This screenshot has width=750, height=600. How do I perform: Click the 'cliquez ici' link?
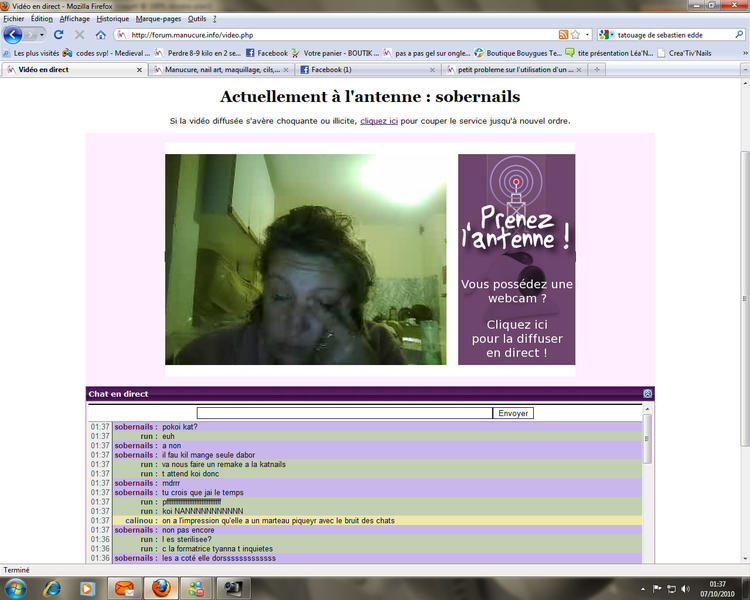point(379,121)
